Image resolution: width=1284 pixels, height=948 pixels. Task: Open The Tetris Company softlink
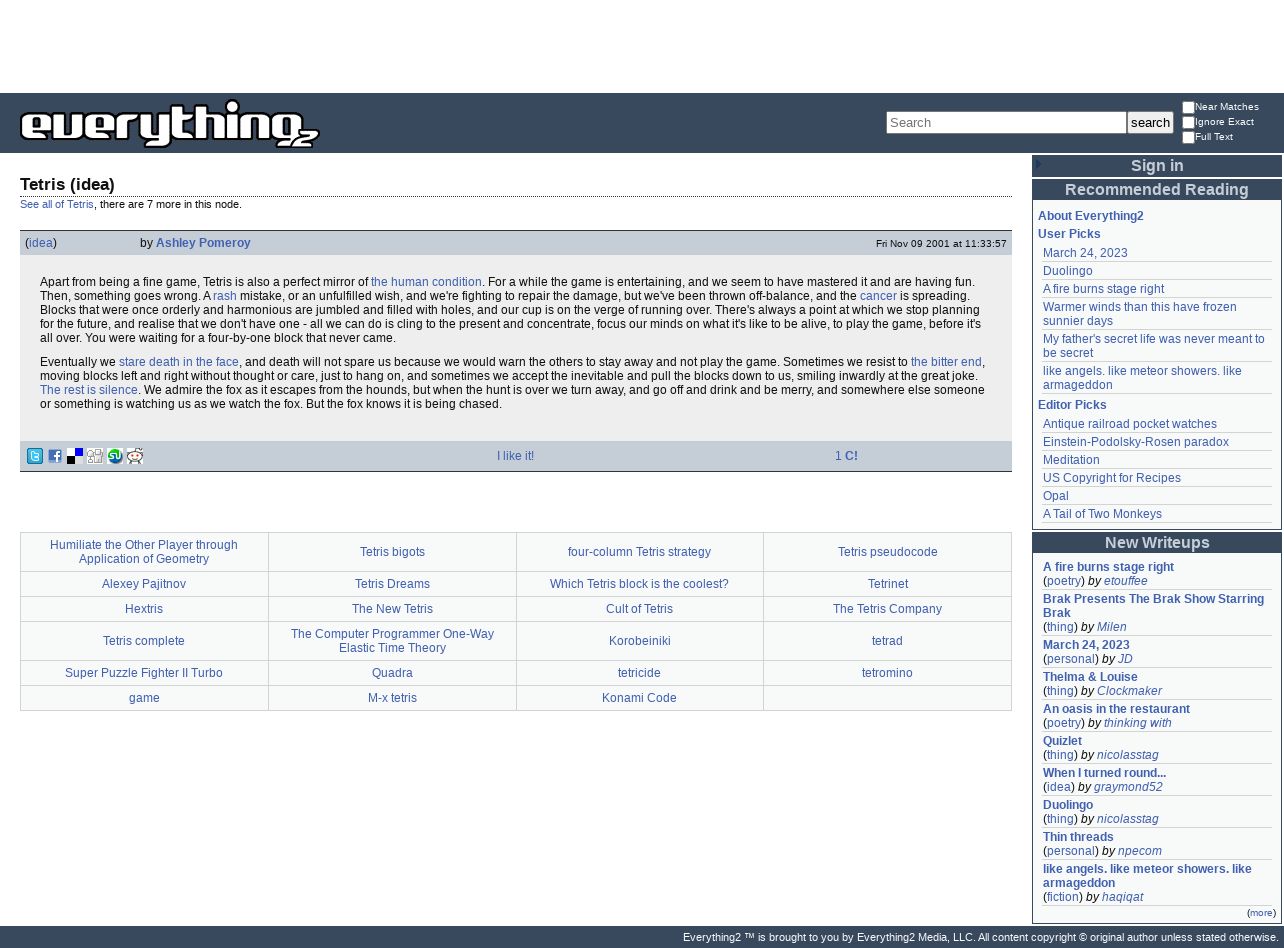tap(887, 609)
